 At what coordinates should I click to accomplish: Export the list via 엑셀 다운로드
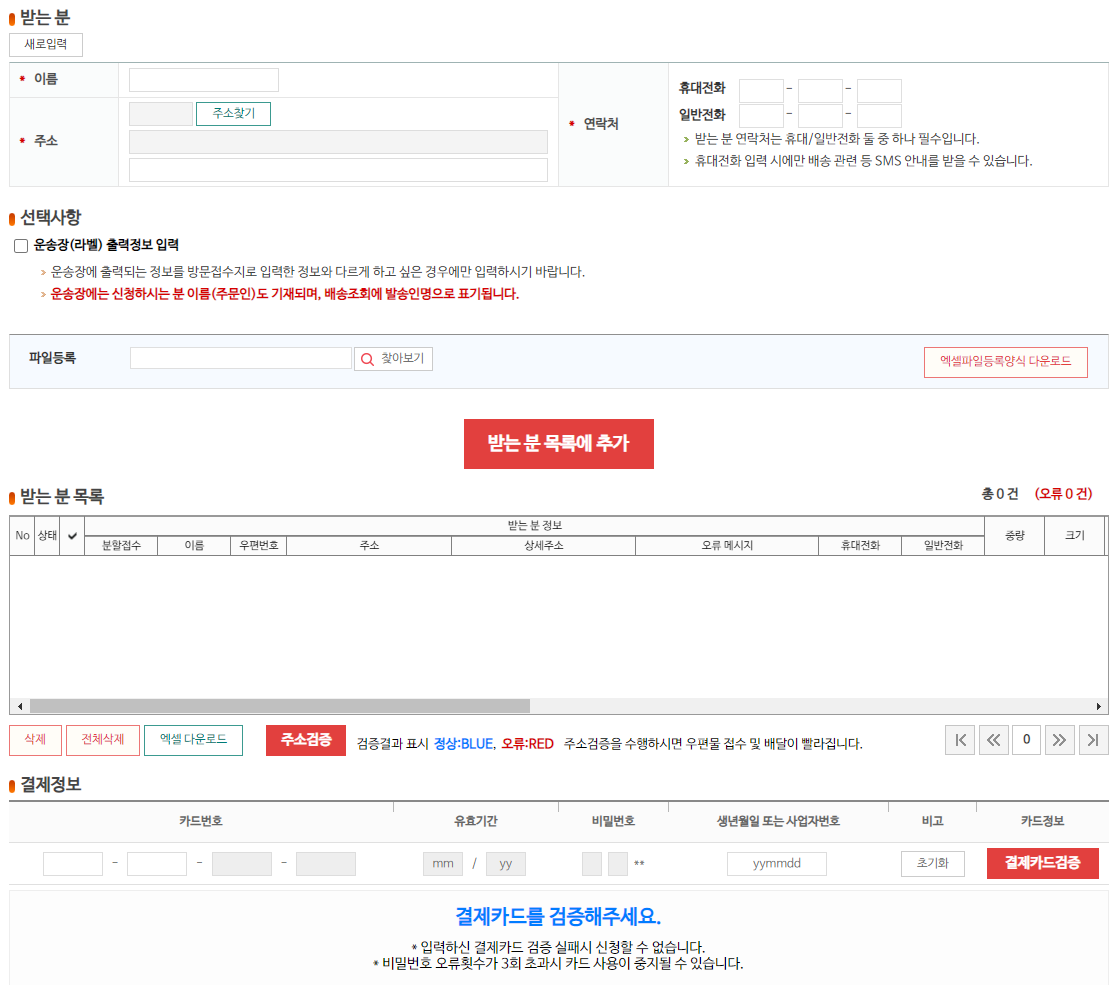193,740
